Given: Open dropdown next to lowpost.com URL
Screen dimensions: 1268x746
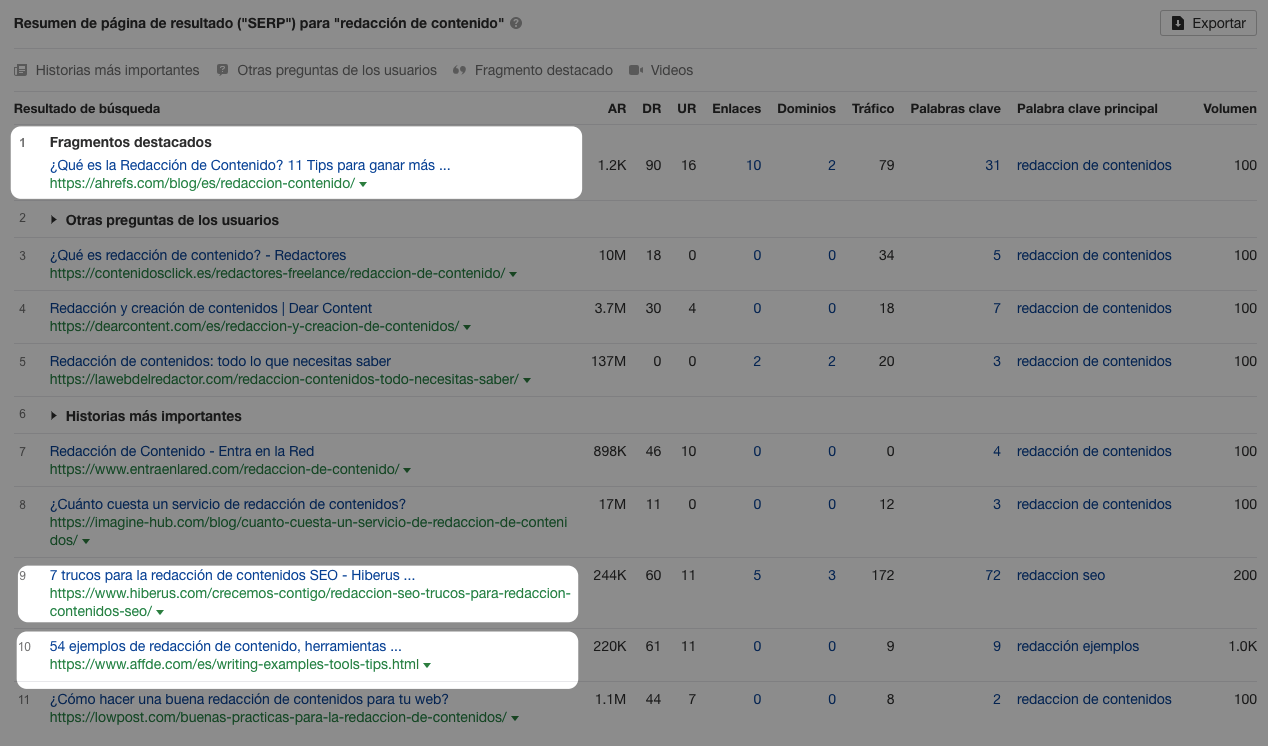Looking at the screenshot, I should pyautogui.click(x=514, y=718).
